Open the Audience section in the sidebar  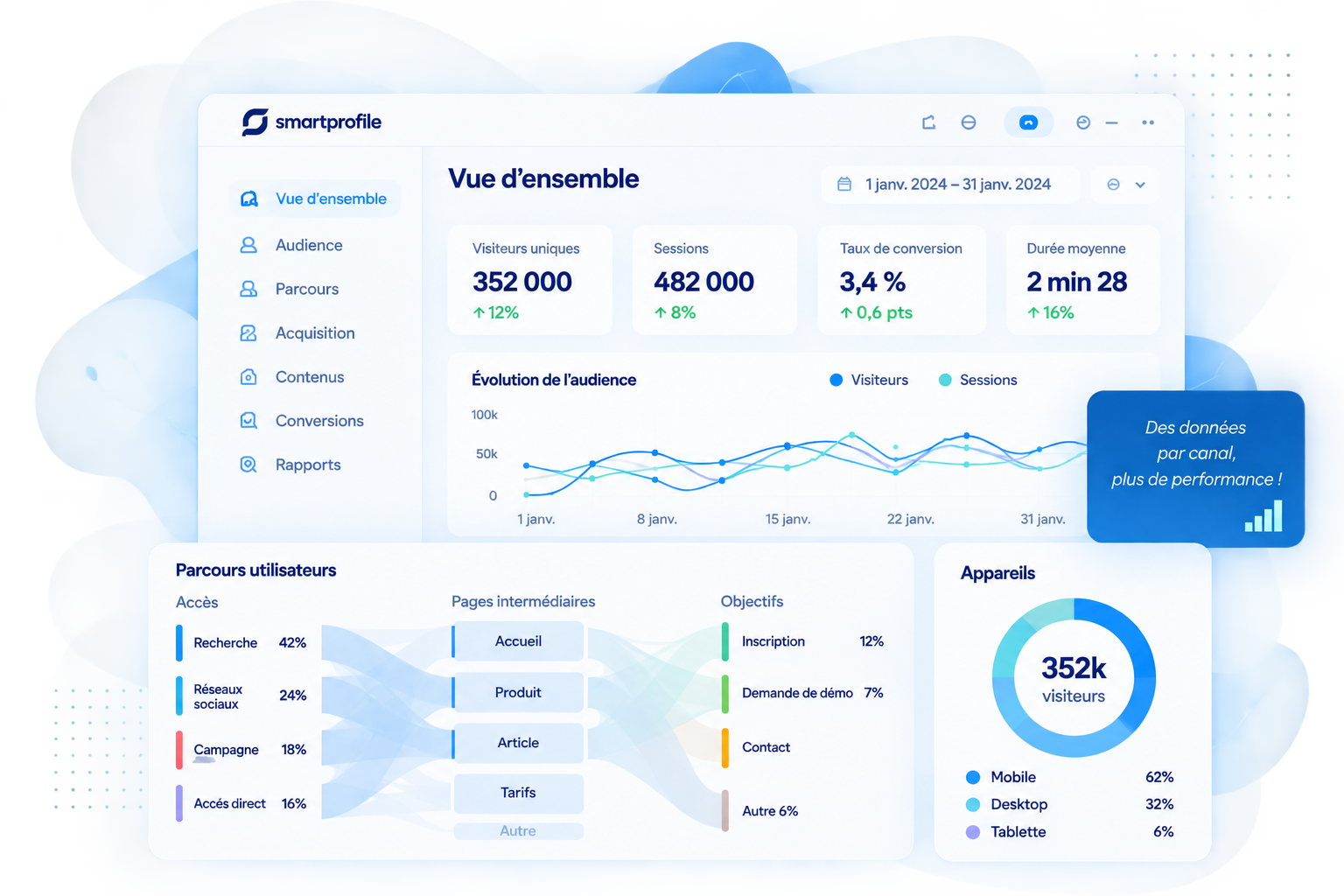[x=309, y=245]
